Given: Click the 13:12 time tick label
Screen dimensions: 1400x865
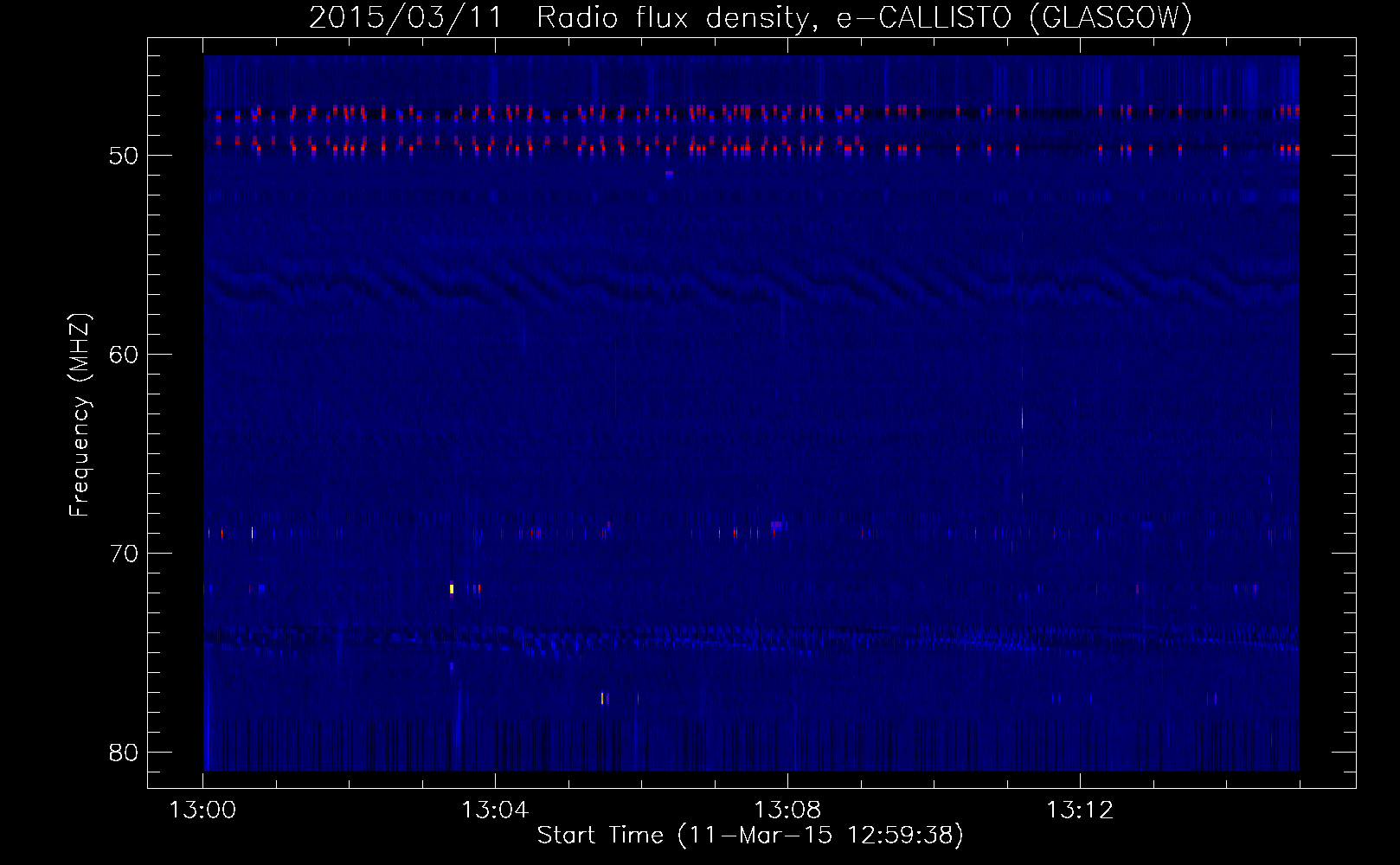Looking at the screenshot, I should pos(1081,811).
